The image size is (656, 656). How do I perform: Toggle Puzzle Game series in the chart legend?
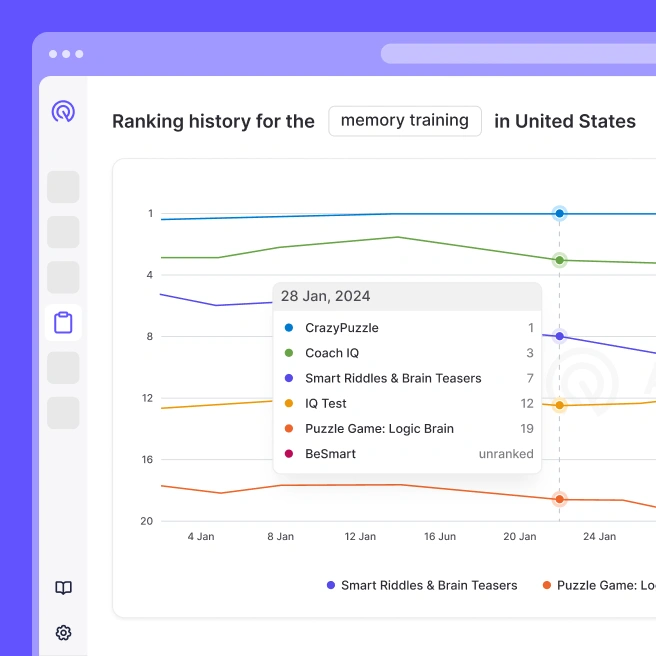(x=599, y=585)
